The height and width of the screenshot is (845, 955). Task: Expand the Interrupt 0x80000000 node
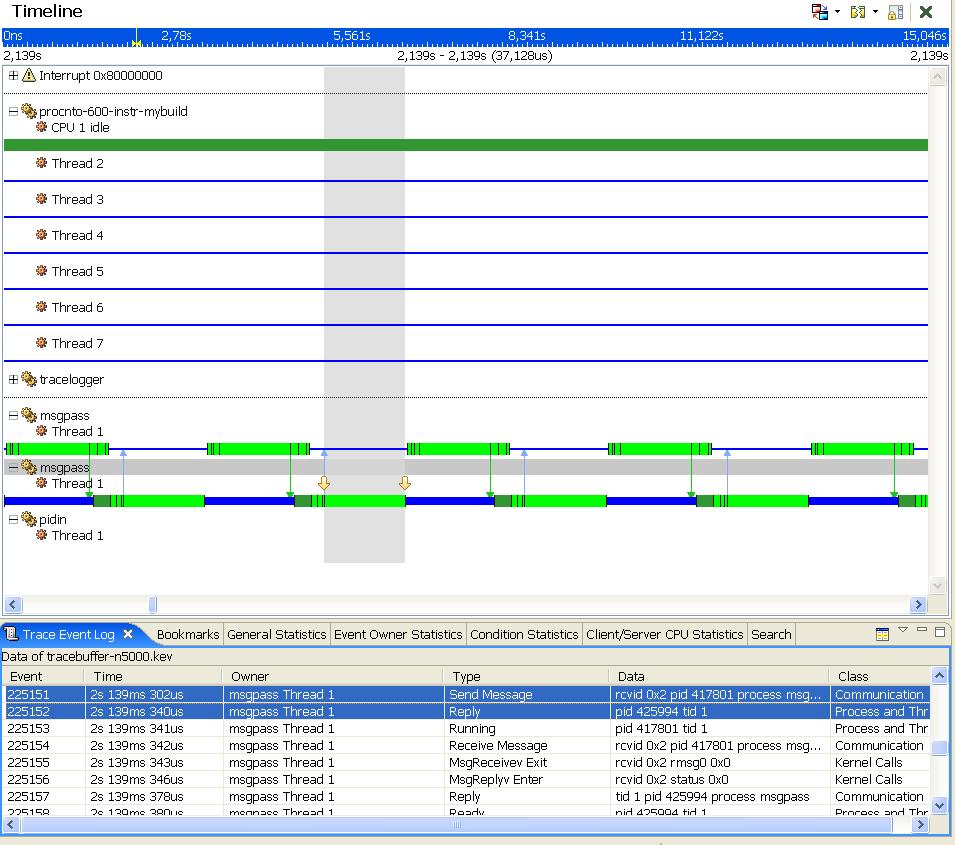pyautogui.click(x=13, y=76)
